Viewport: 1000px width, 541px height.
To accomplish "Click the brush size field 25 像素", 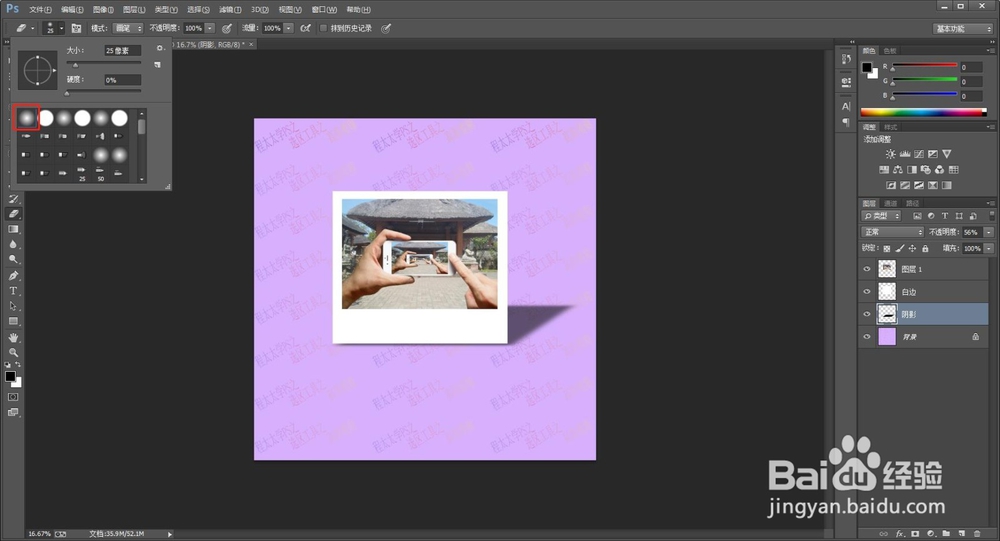I will (122, 50).
